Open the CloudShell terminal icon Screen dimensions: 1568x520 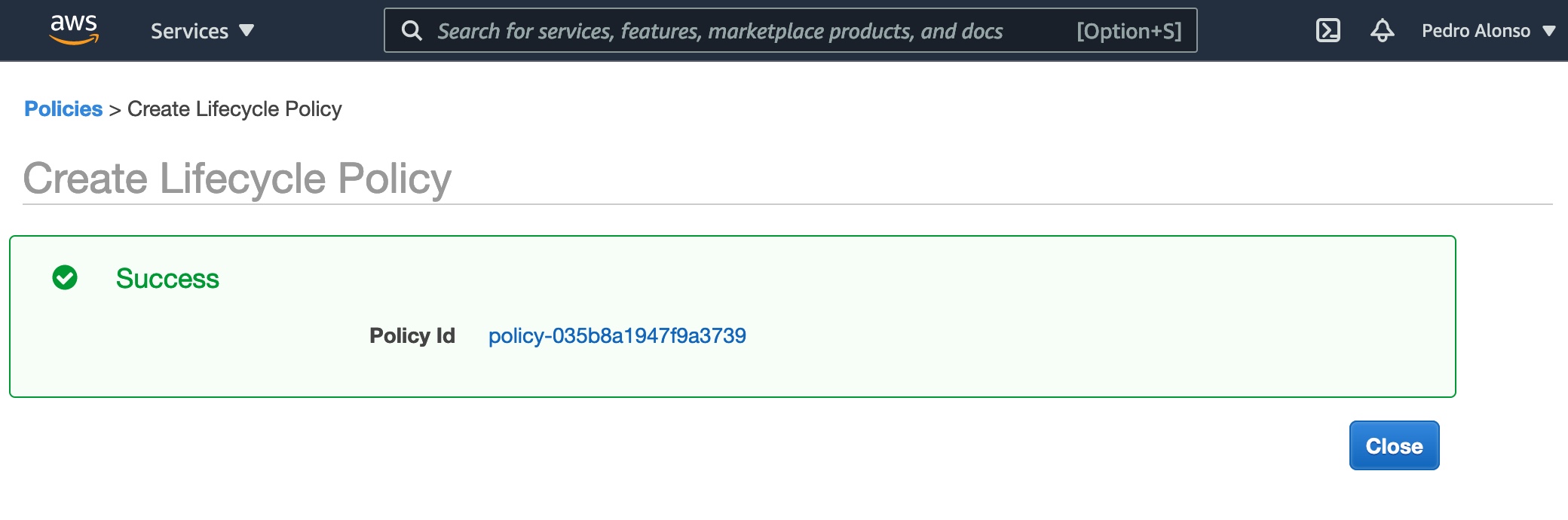1328,30
